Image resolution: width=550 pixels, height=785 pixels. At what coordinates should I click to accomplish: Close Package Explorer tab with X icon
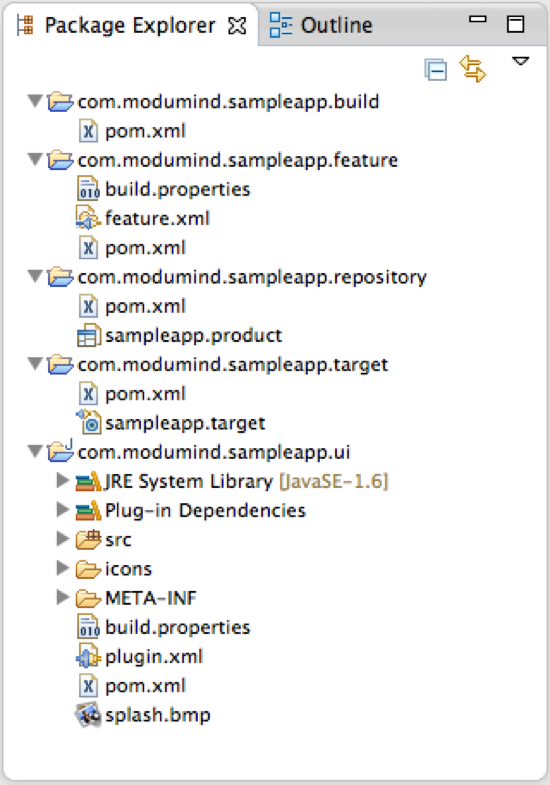click(x=237, y=26)
